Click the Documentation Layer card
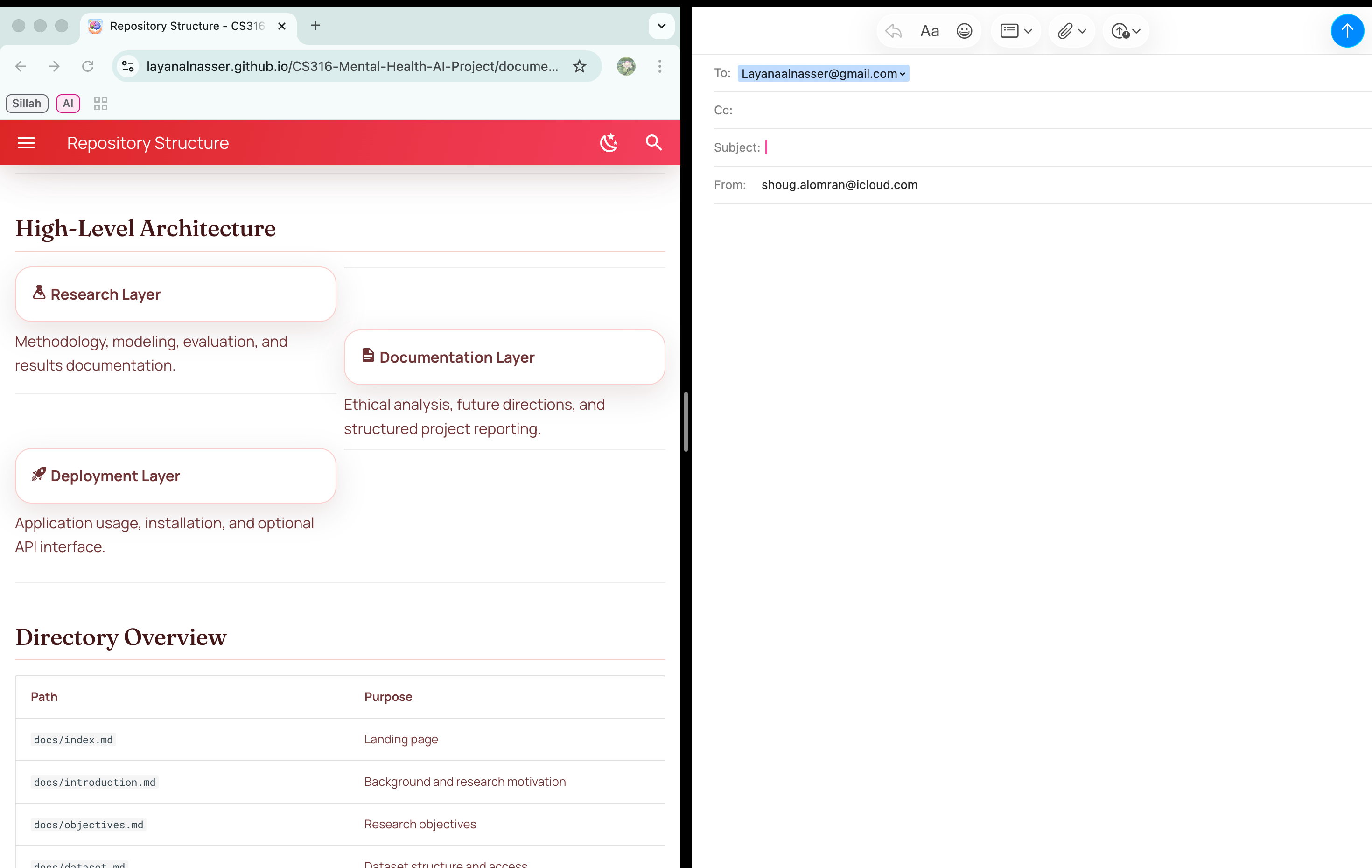The height and width of the screenshot is (868, 1372). [x=504, y=357]
